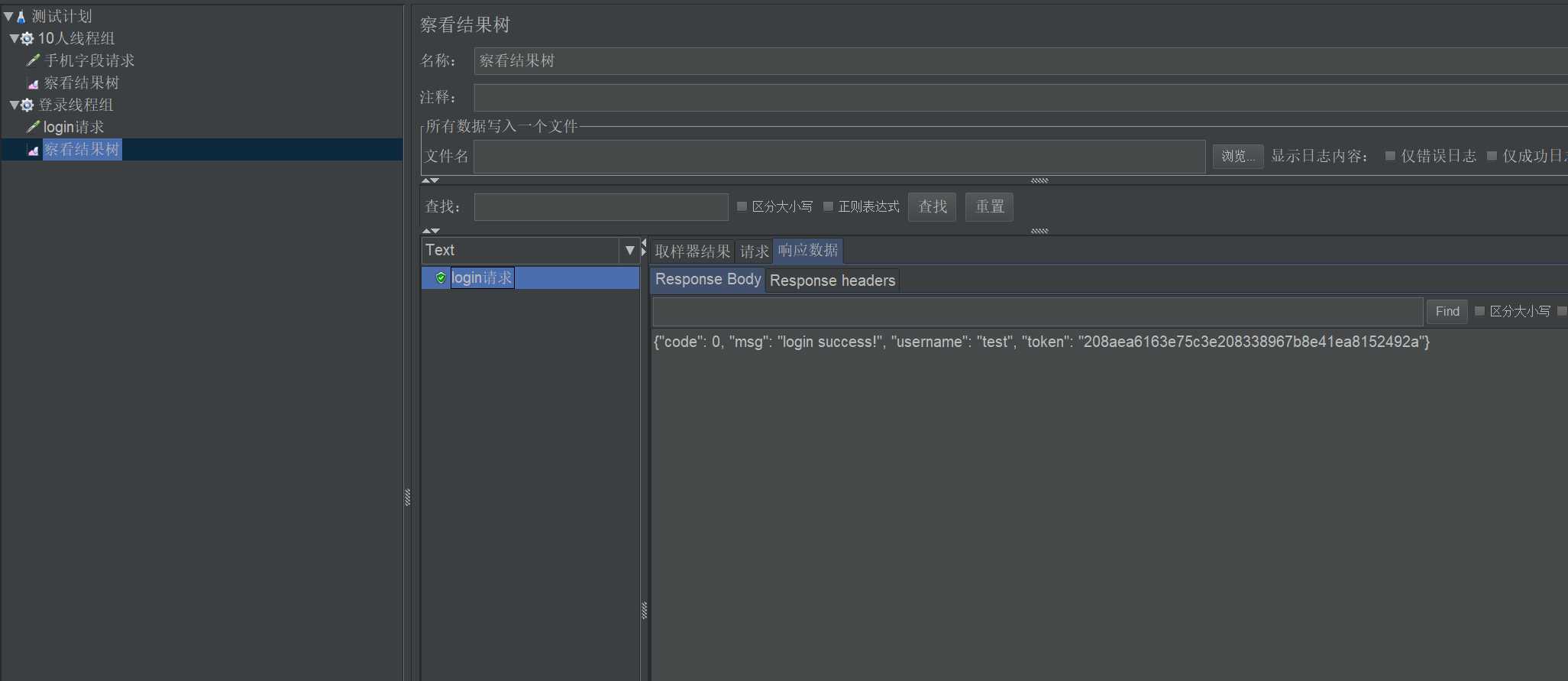Select login请求 in test plan tree
1568x681 pixels.
tap(73, 127)
